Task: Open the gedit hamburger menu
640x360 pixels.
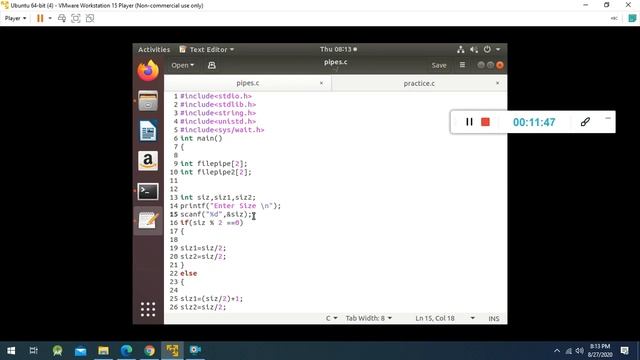Action: pyautogui.click(x=462, y=65)
